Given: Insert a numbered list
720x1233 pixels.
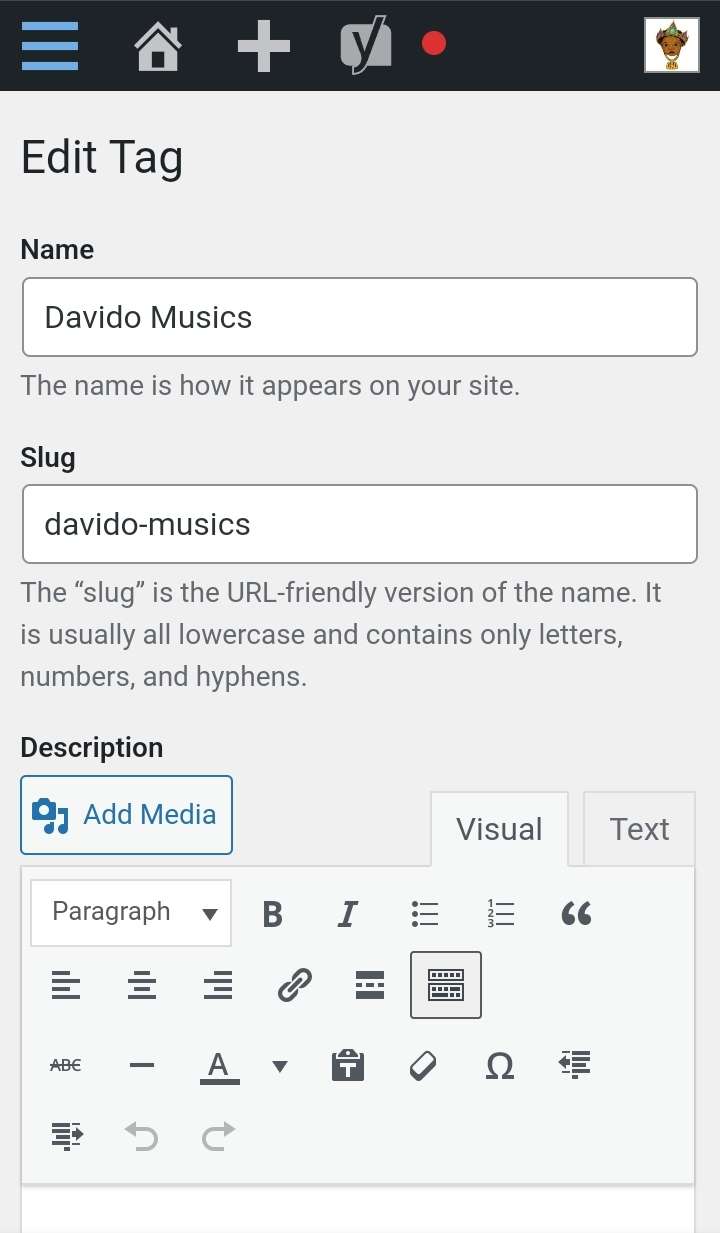Looking at the screenshot, I should [x=501, y=913].
